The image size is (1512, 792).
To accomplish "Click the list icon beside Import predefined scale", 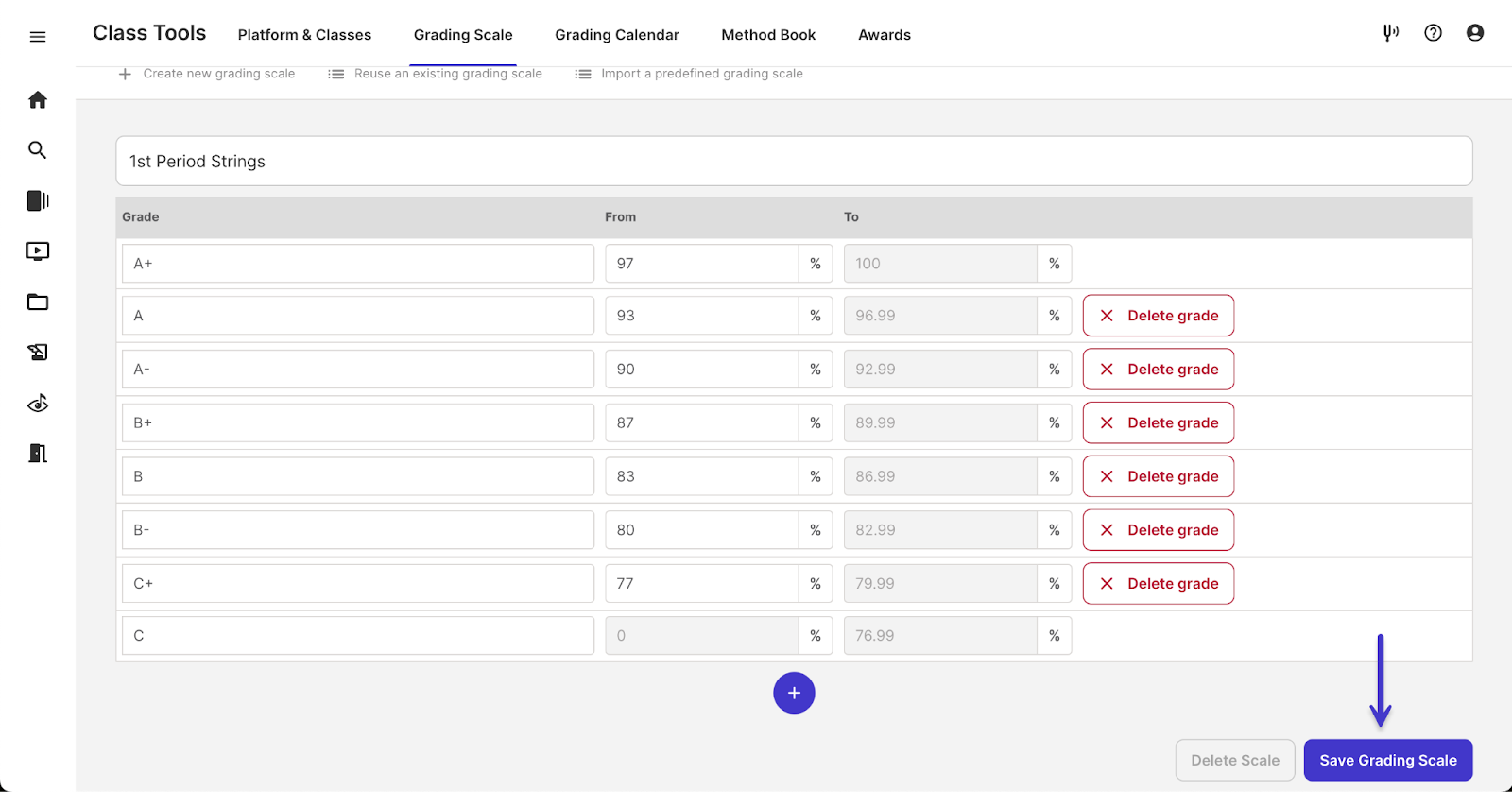I will 583,74.
